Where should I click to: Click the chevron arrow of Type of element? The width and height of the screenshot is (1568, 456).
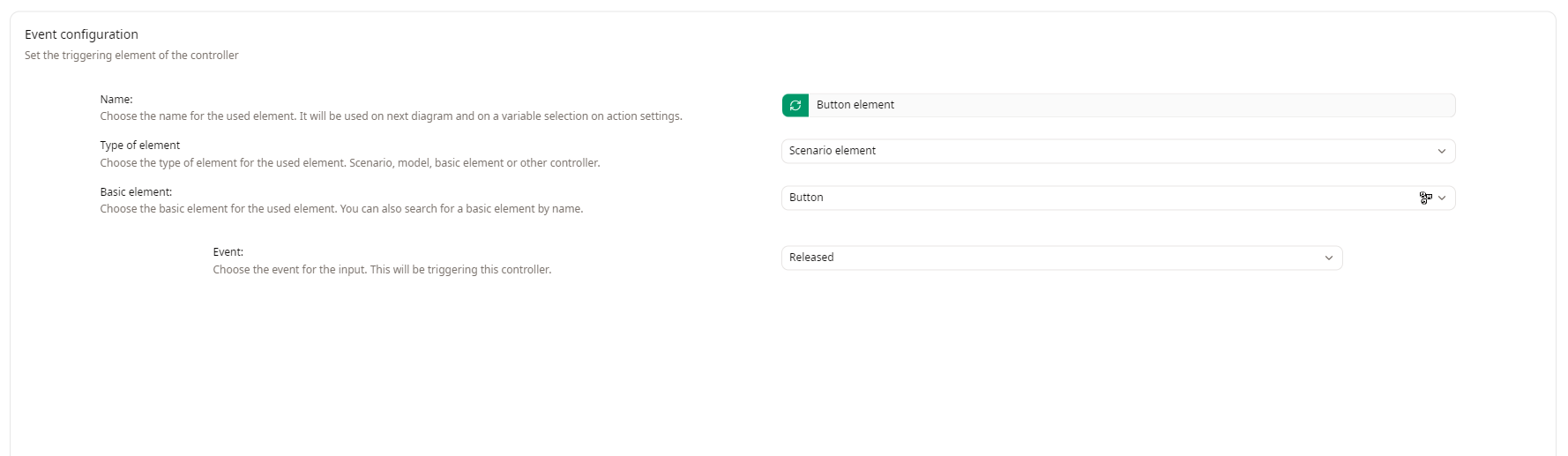[x=1442, y=152]
